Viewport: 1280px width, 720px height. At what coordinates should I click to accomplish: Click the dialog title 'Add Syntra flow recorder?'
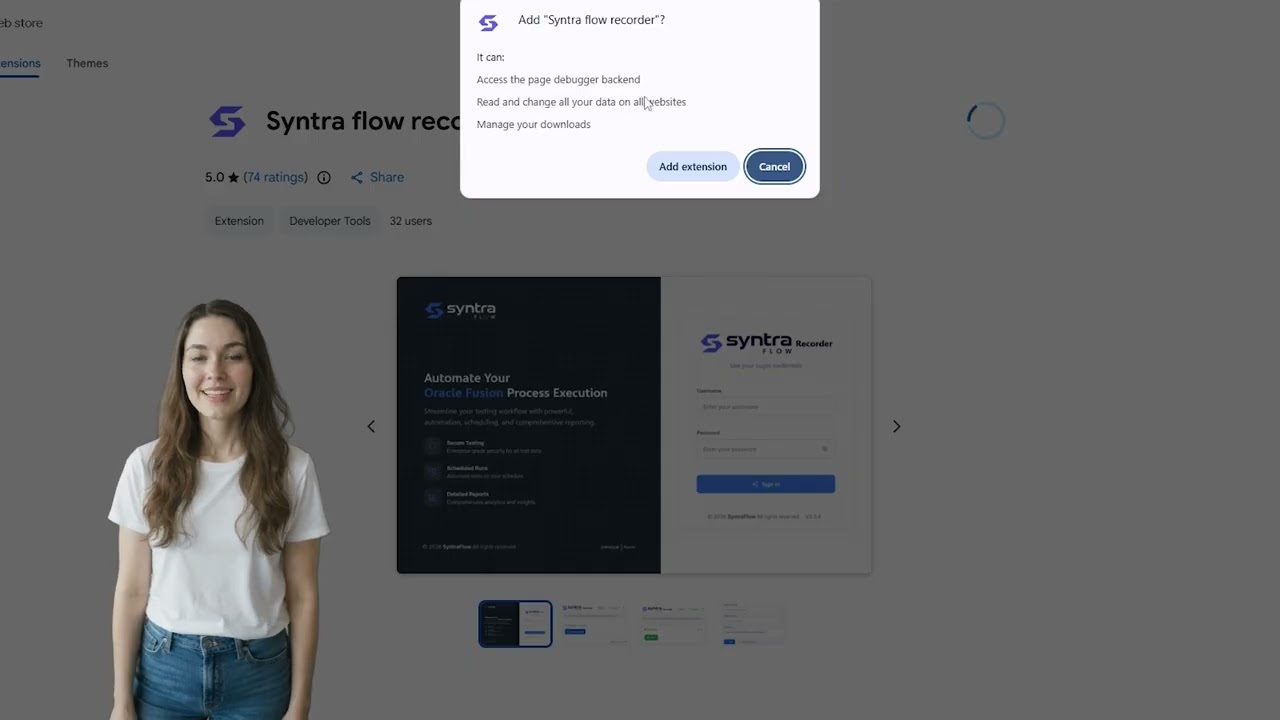click(x=591, y=20)
